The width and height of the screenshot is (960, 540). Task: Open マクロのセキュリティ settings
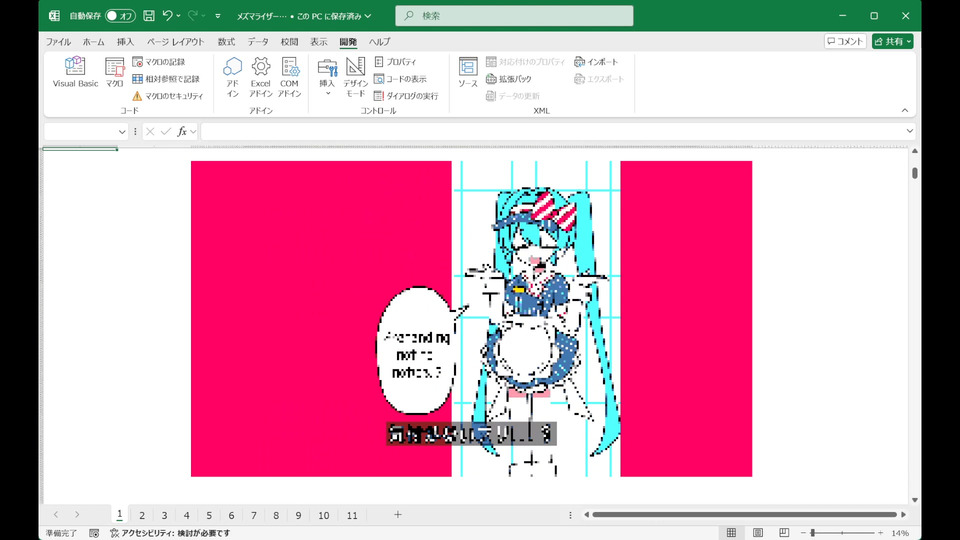coord(168,96)
